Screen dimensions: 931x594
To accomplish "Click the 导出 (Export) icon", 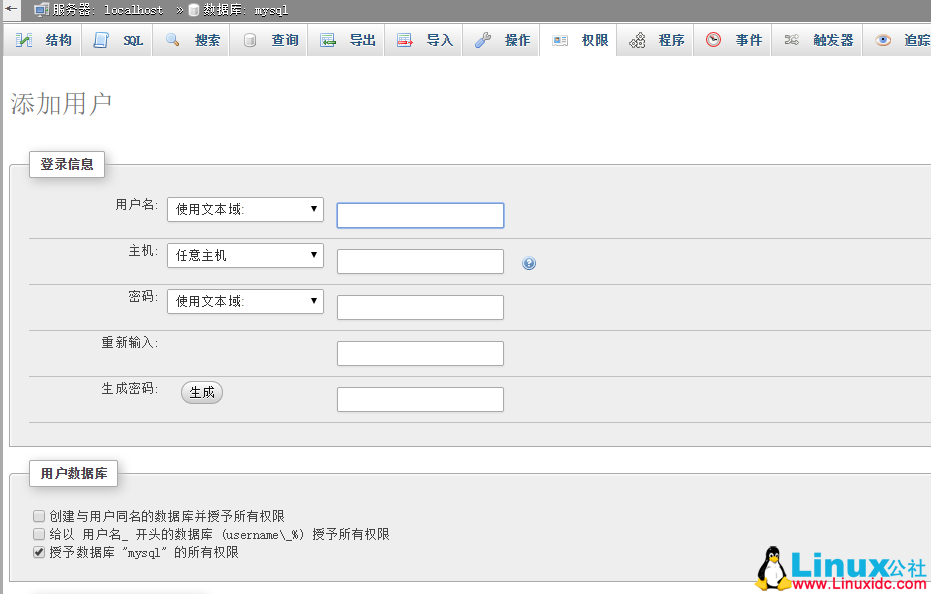I will pyautogui.click(x=328, y=41).
